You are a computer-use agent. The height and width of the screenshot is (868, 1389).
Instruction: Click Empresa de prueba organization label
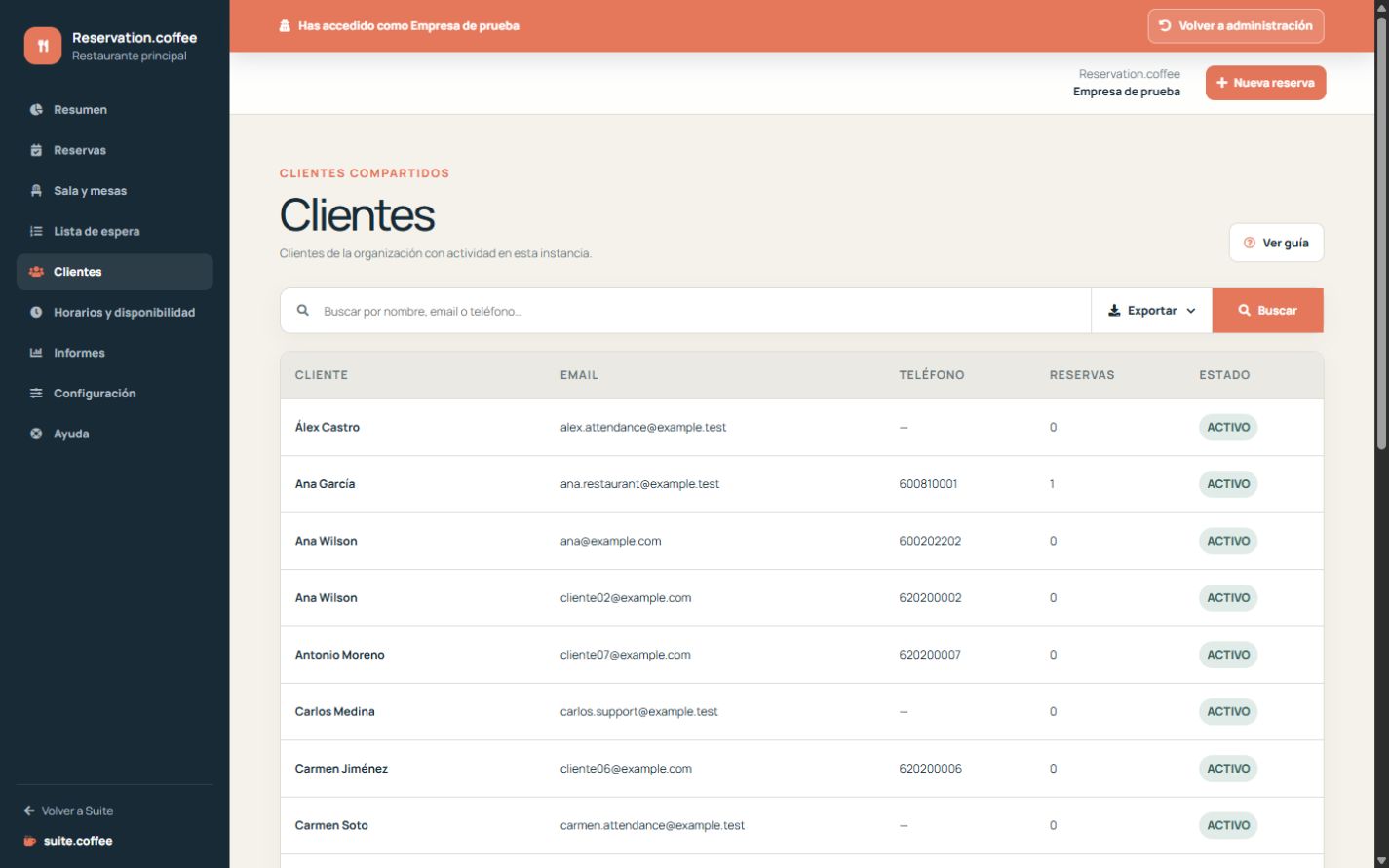(1127, 92)
